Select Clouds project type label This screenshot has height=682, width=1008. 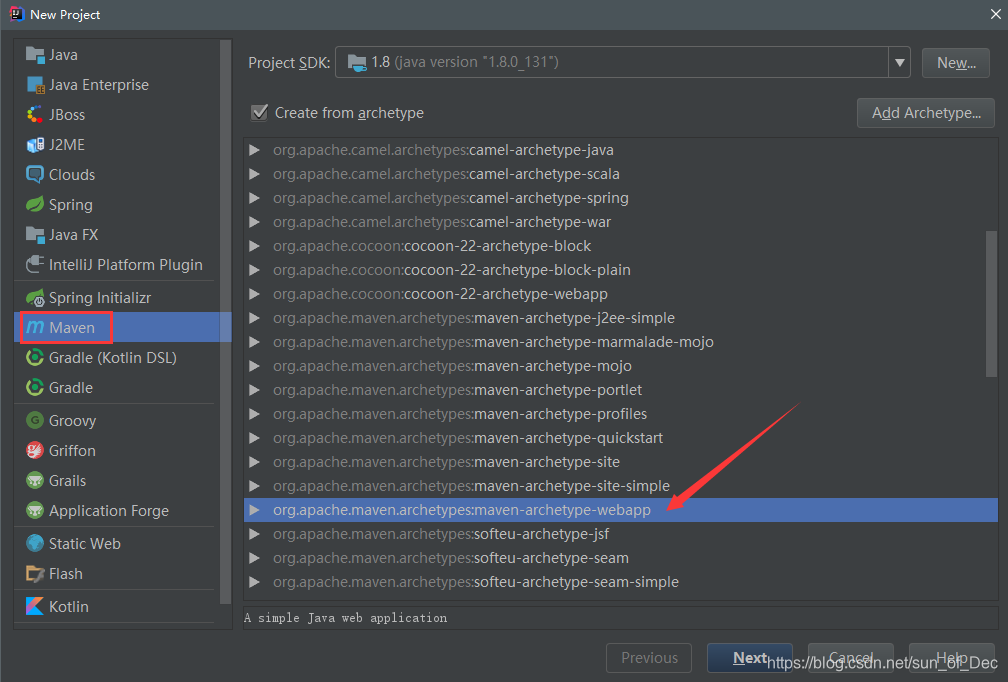tap(72, 175)
